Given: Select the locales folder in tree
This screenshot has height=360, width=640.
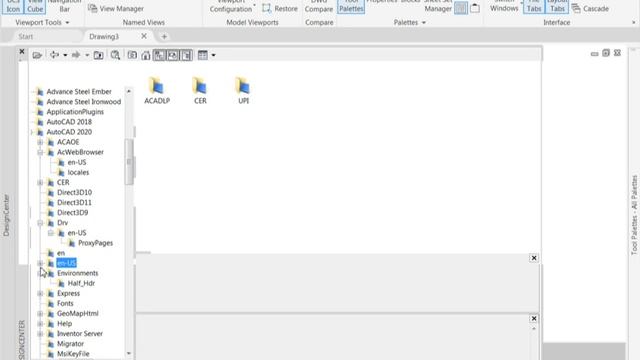Looking at the screenshot, I should (78, 172).
